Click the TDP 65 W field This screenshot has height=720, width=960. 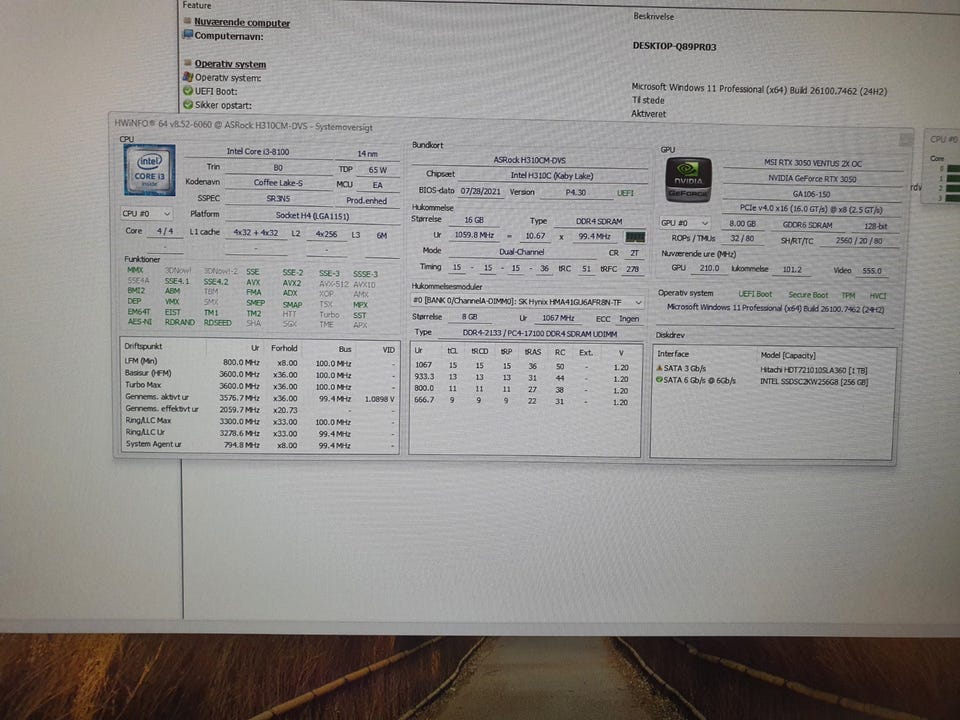378,170
